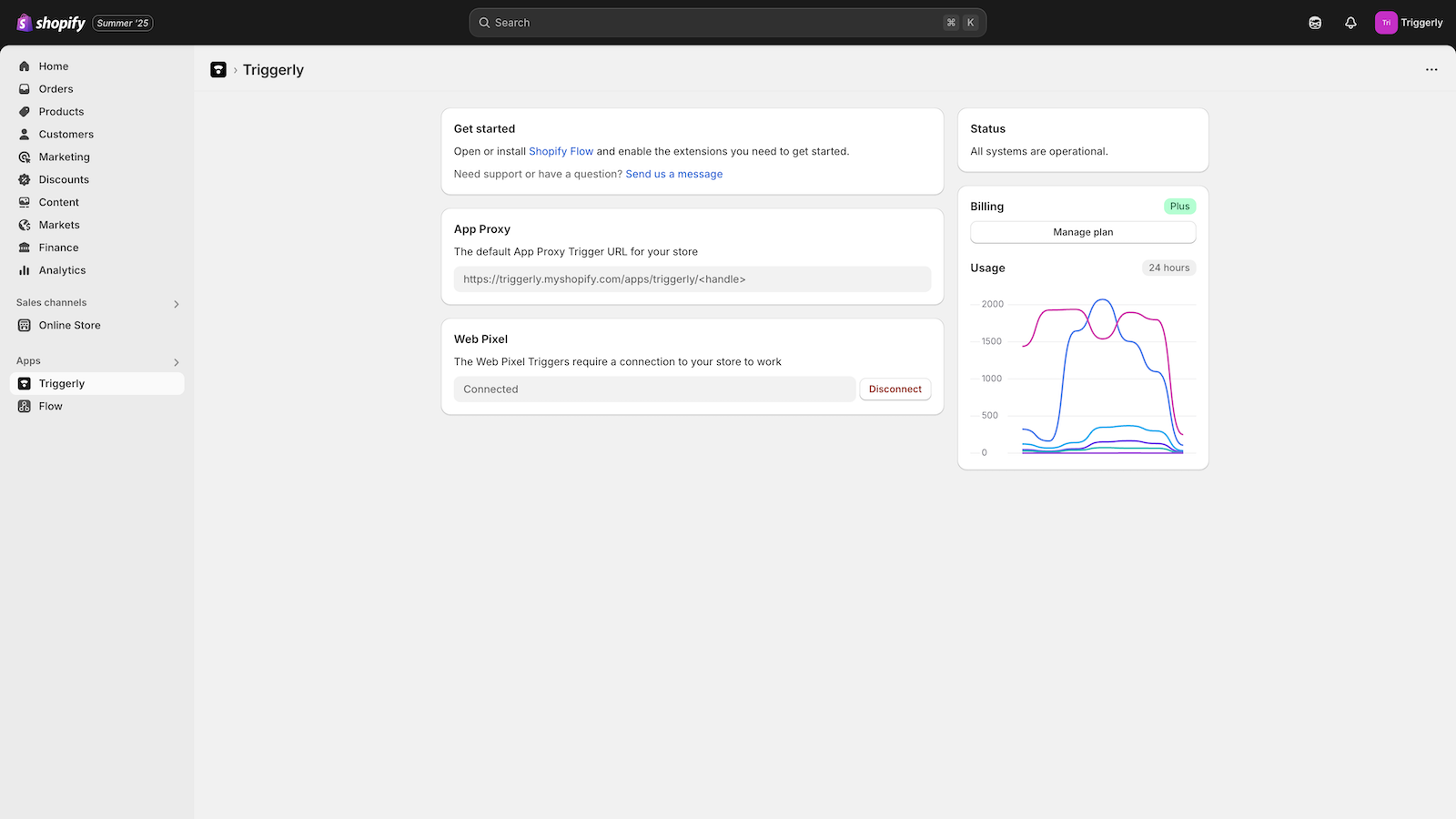Click the Send us a message link
Viewport: 1456px width, 819px height.
(x=674, y=175)
